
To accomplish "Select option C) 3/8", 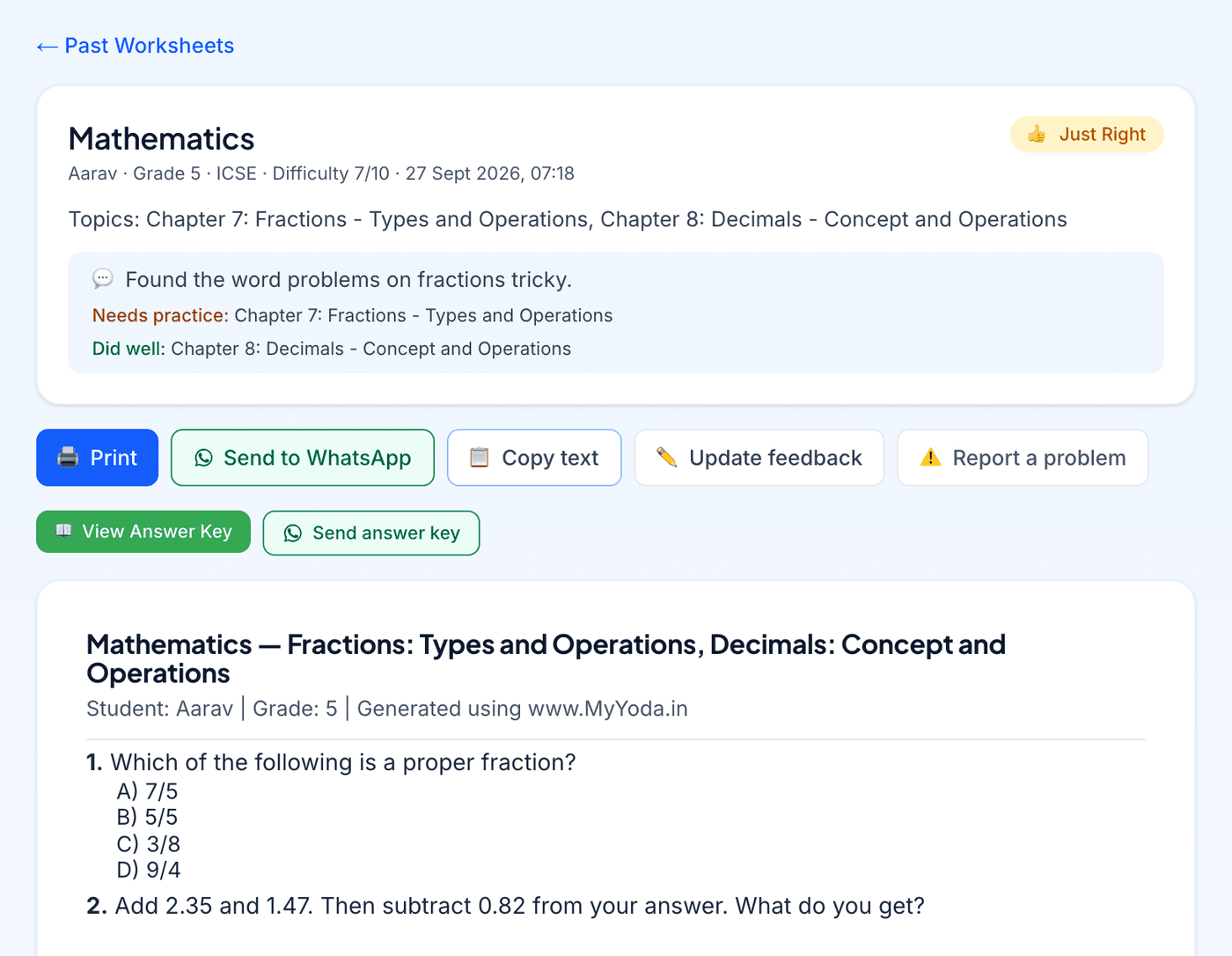I will 148,844.
